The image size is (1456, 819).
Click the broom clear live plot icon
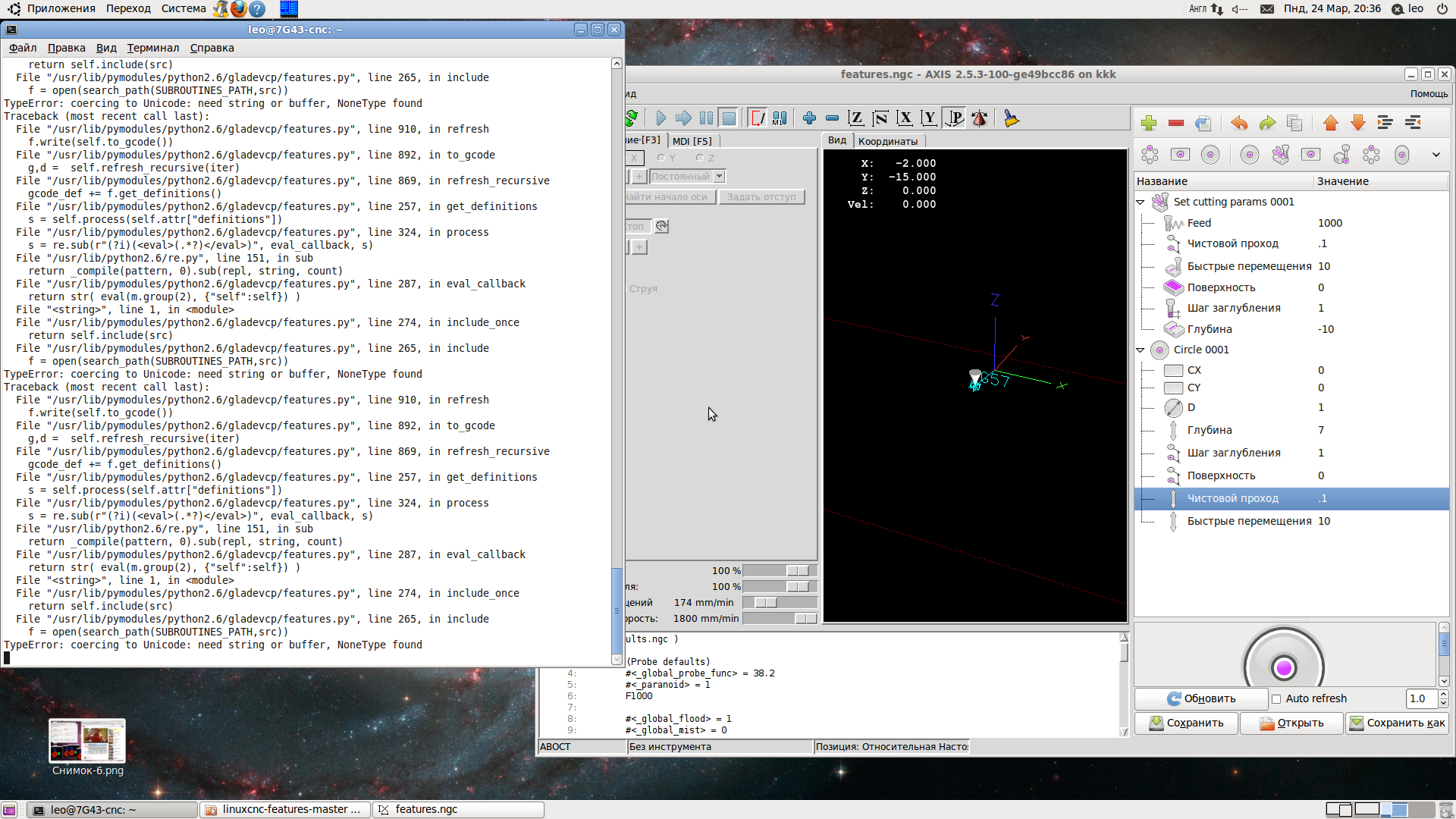(1011, 118)
